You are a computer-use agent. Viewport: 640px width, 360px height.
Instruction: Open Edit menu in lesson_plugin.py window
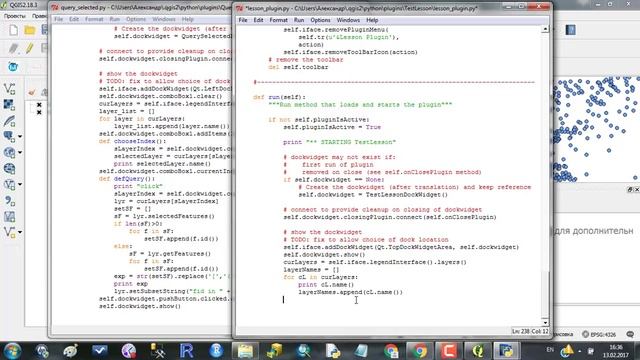pos(258,20)
